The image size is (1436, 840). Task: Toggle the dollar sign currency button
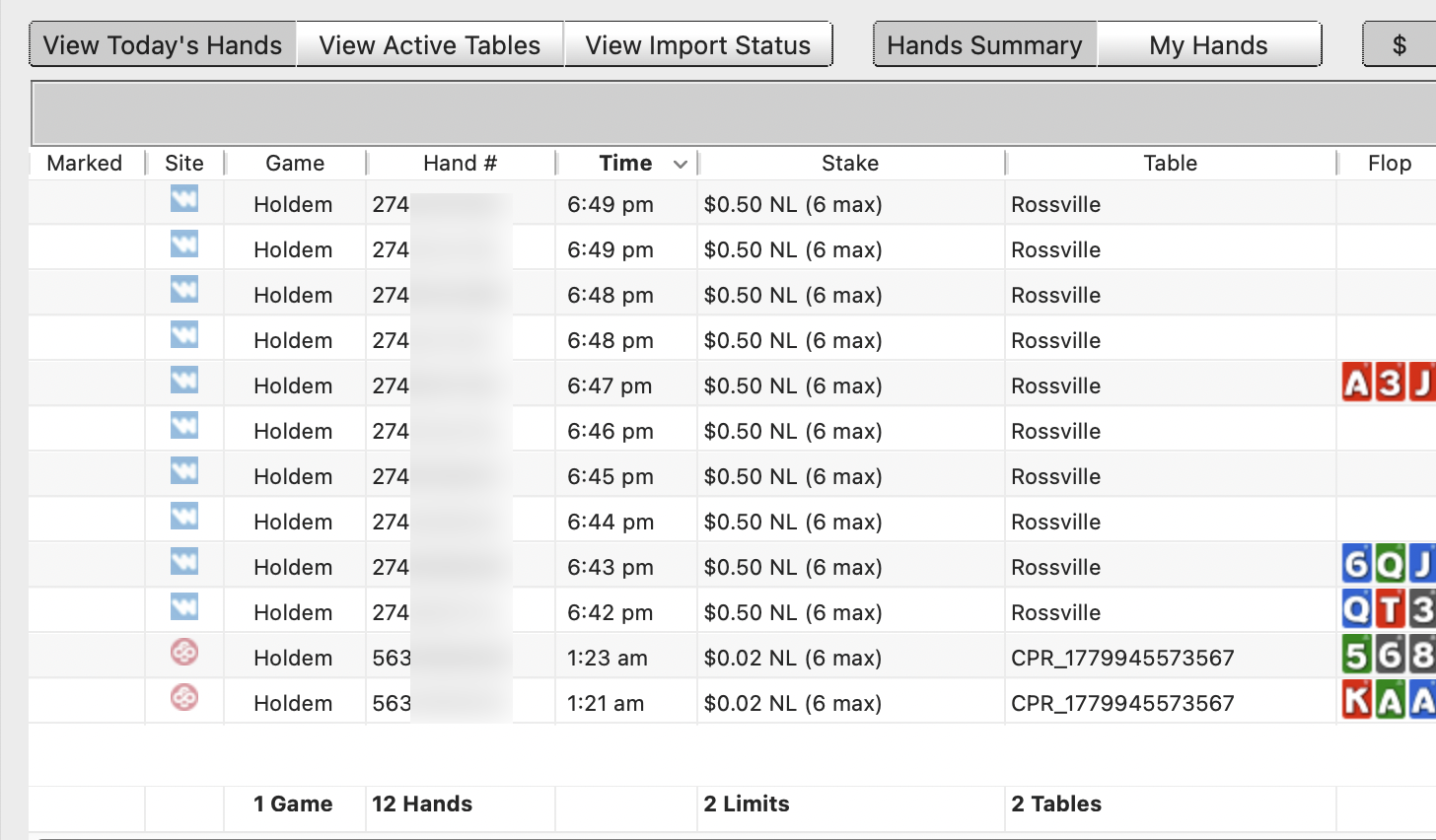point(1399,45)
